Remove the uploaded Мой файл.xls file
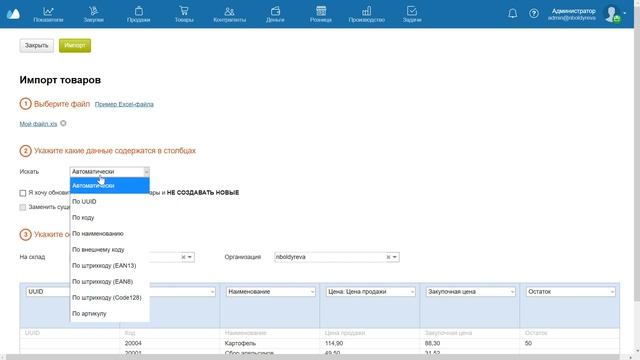The width and height of the screenshot is (640, 360). (x=63, y=123)
